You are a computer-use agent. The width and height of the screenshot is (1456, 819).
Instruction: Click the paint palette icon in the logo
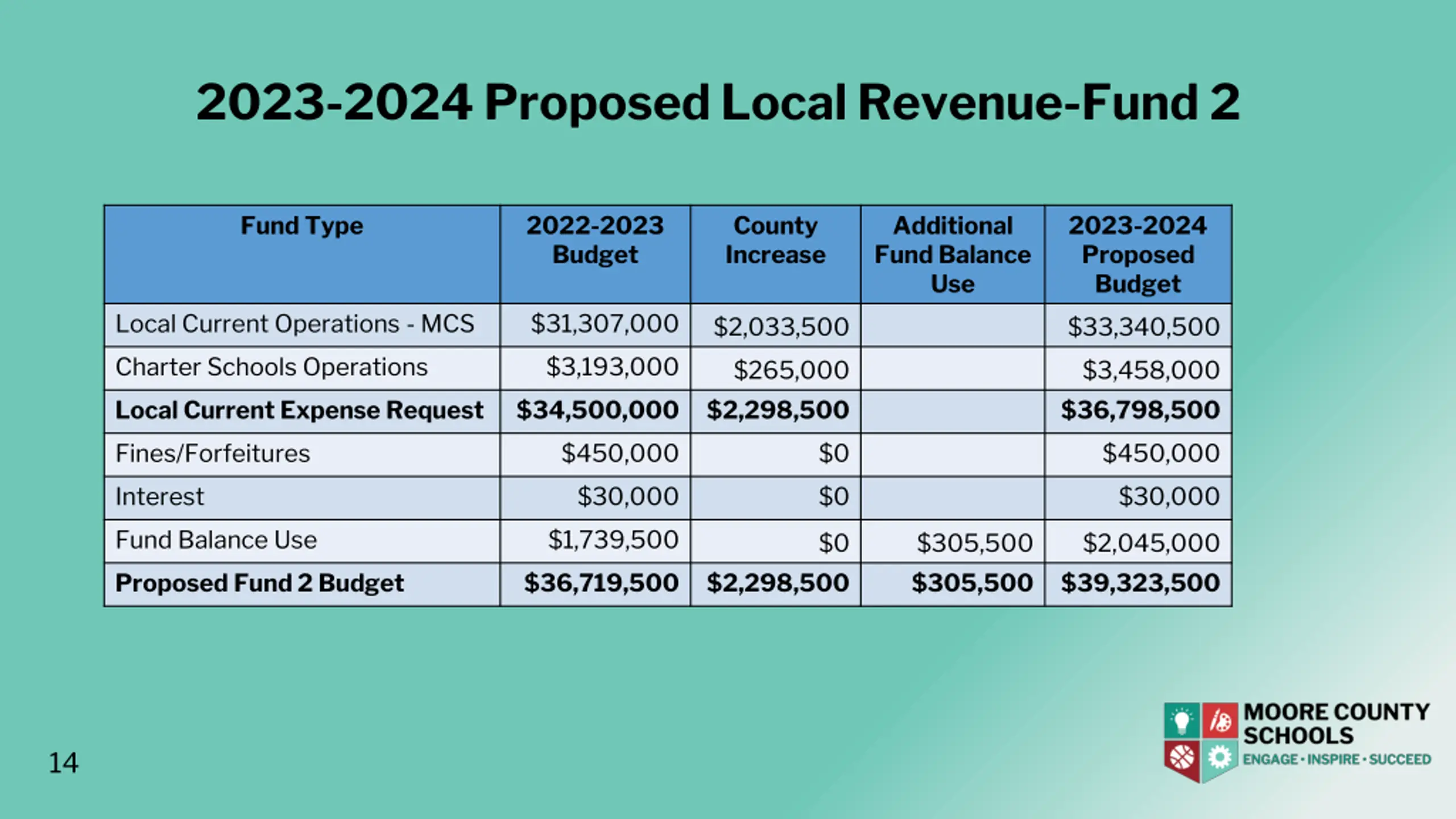pos(1220,721)
